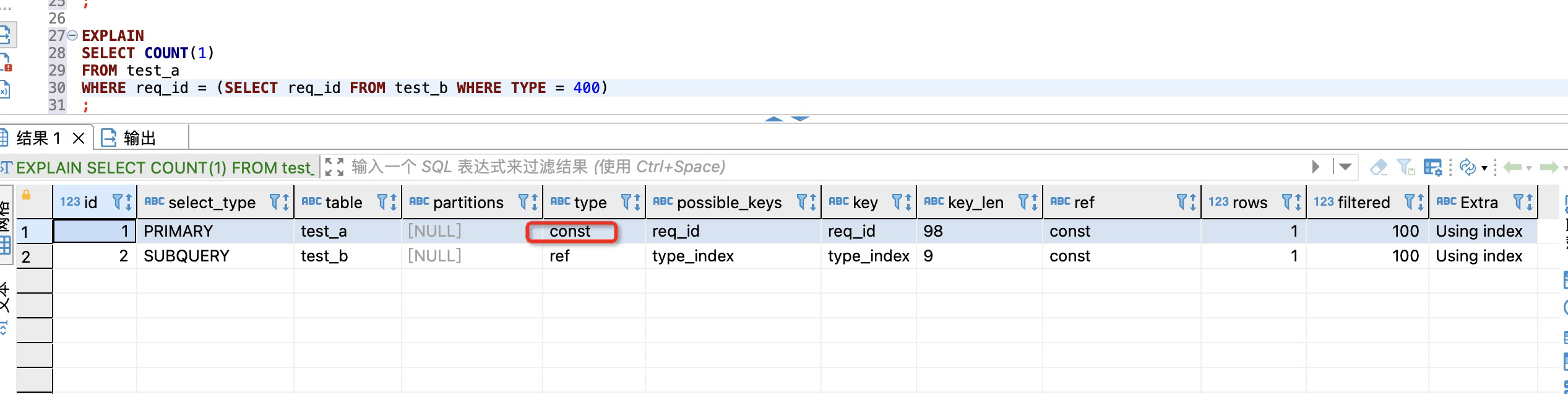Toggle the read-only lock icon in grid corner
This screenshot has height=394, width=1568.
pos(27,195)
